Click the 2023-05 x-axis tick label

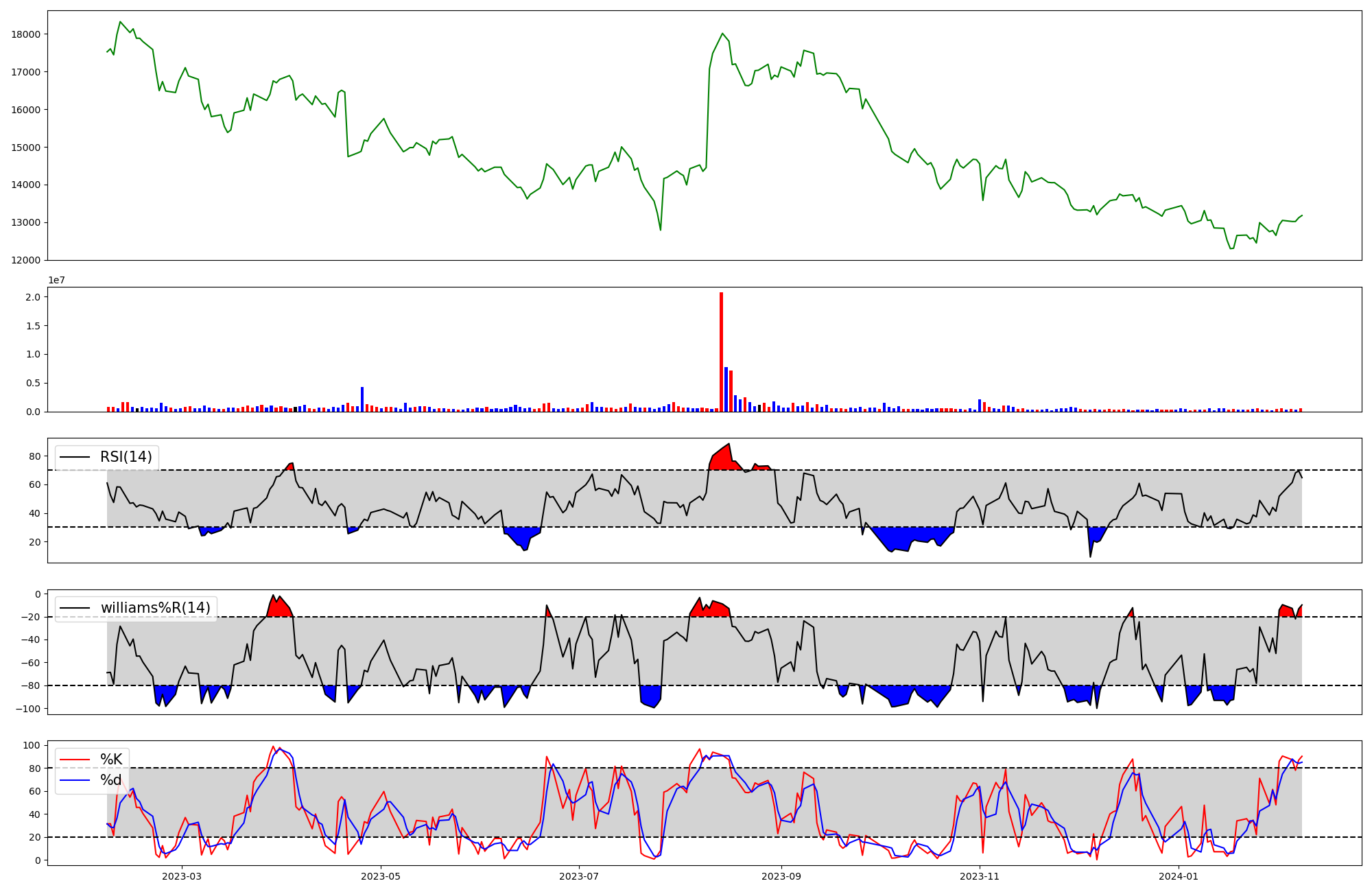(x=381, y=876)
